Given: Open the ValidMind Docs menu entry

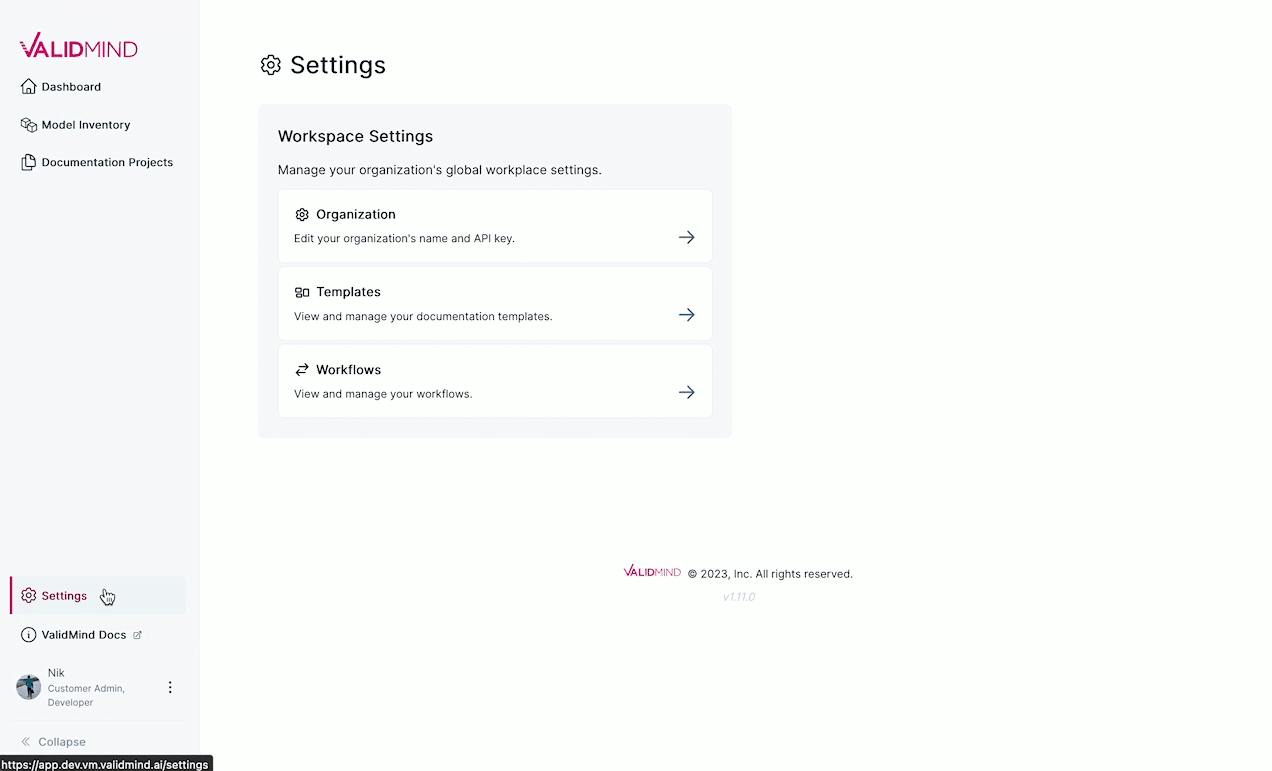Looking at the screenshot, I should 84,634.
